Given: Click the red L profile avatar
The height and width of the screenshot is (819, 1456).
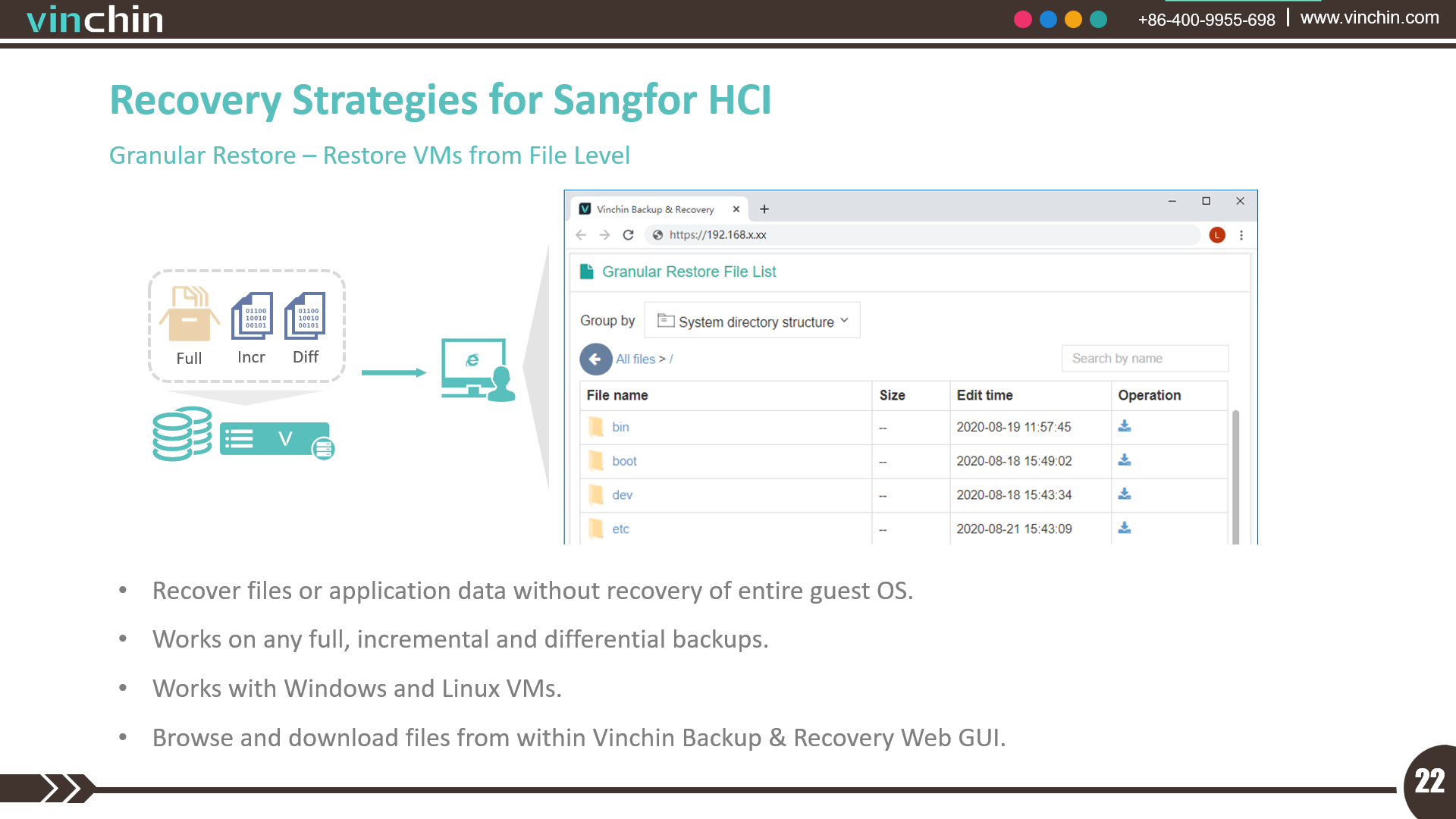Looking at the screenshot, I should [1217, 235].
